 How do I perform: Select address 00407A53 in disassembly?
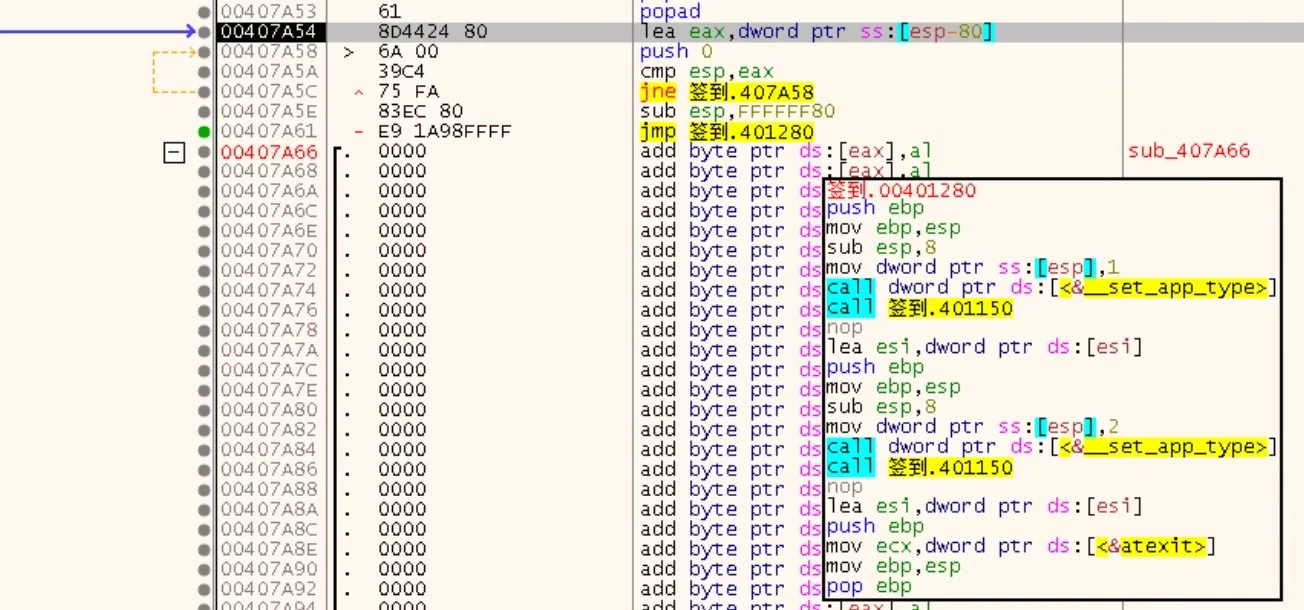point(267,11)
